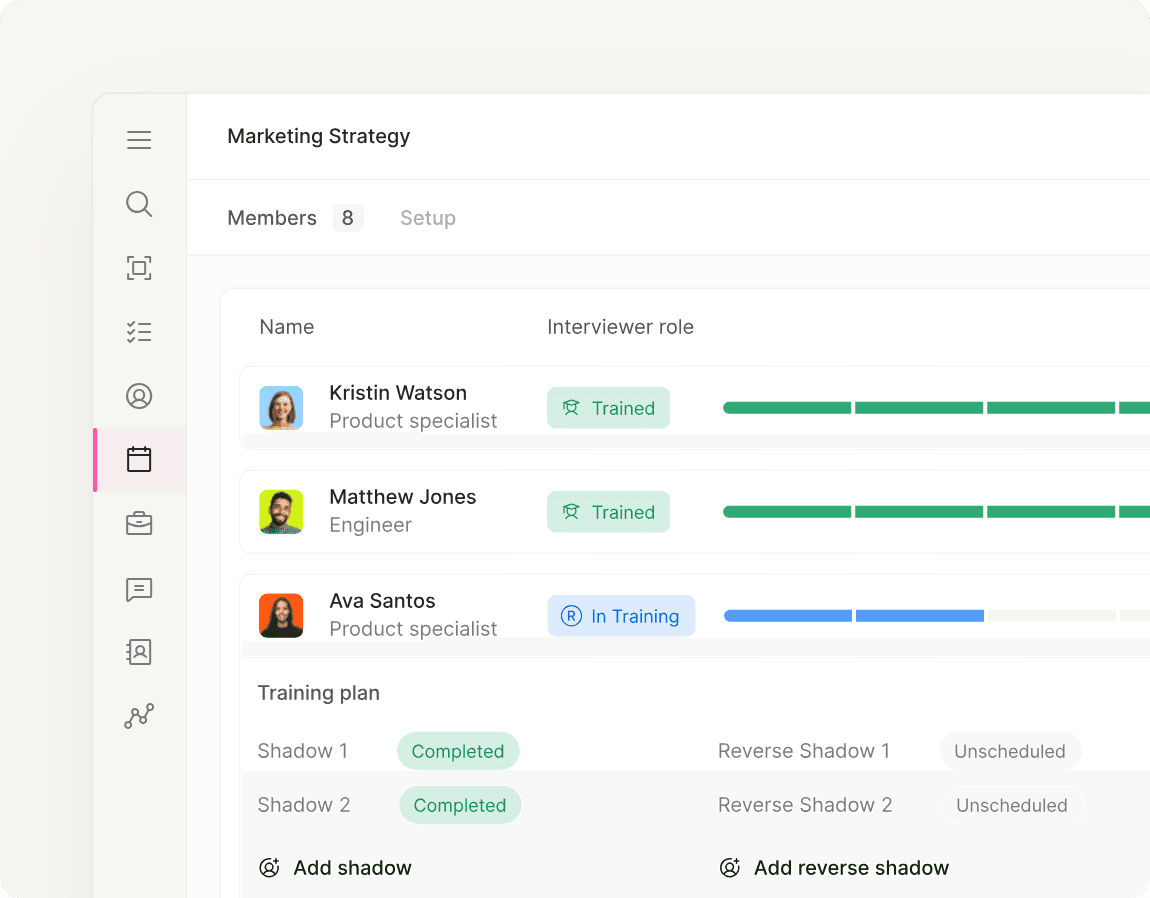1150x898 pixels.
Task: Click Matthew Jones's Trained badge
Action: click(x=608, y=512)
